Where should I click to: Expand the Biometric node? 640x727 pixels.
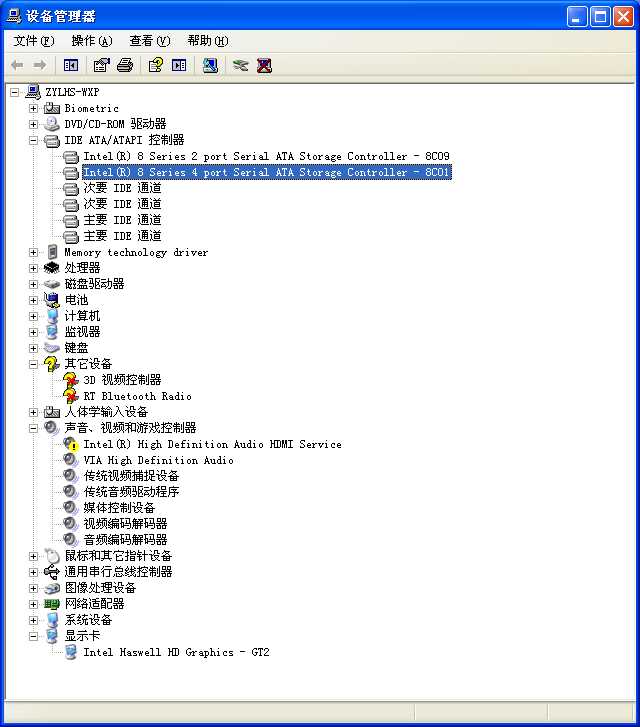tap(33, 108)
